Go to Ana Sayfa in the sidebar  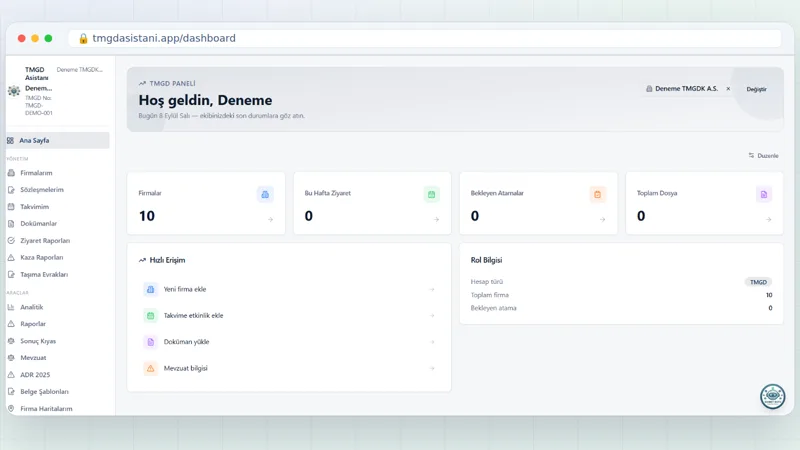click(58, 140)
